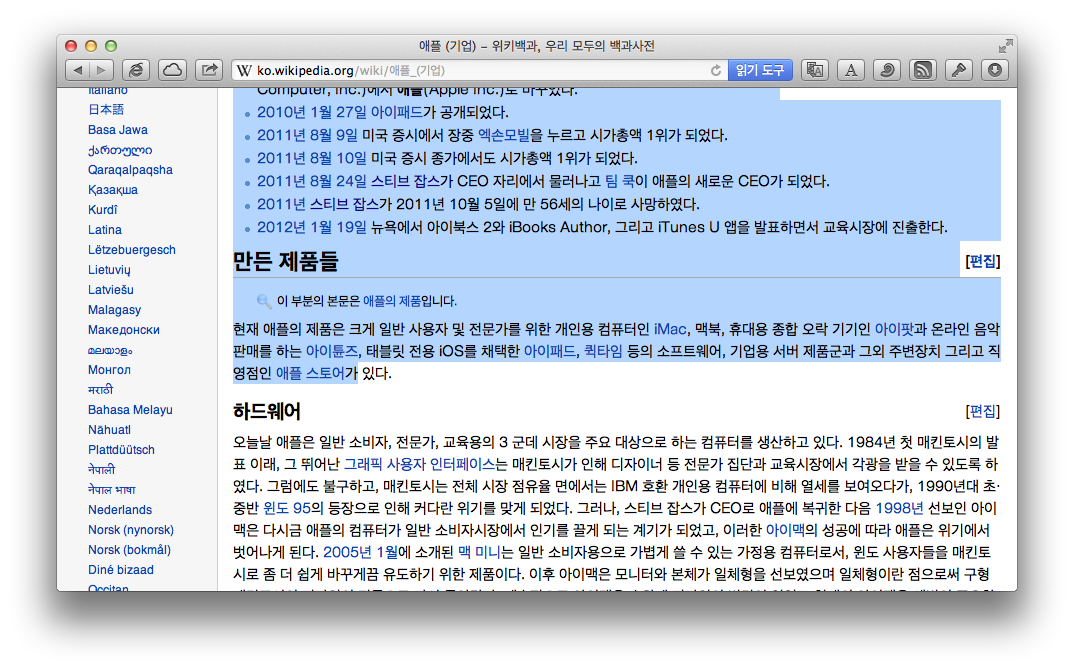Open the Basa Jawa language link

click(118, 129)
